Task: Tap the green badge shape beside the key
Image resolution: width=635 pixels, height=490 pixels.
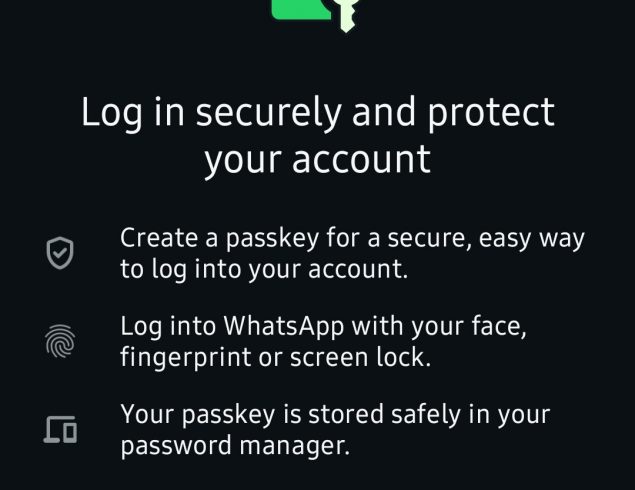Action: [x=302, y=10]
